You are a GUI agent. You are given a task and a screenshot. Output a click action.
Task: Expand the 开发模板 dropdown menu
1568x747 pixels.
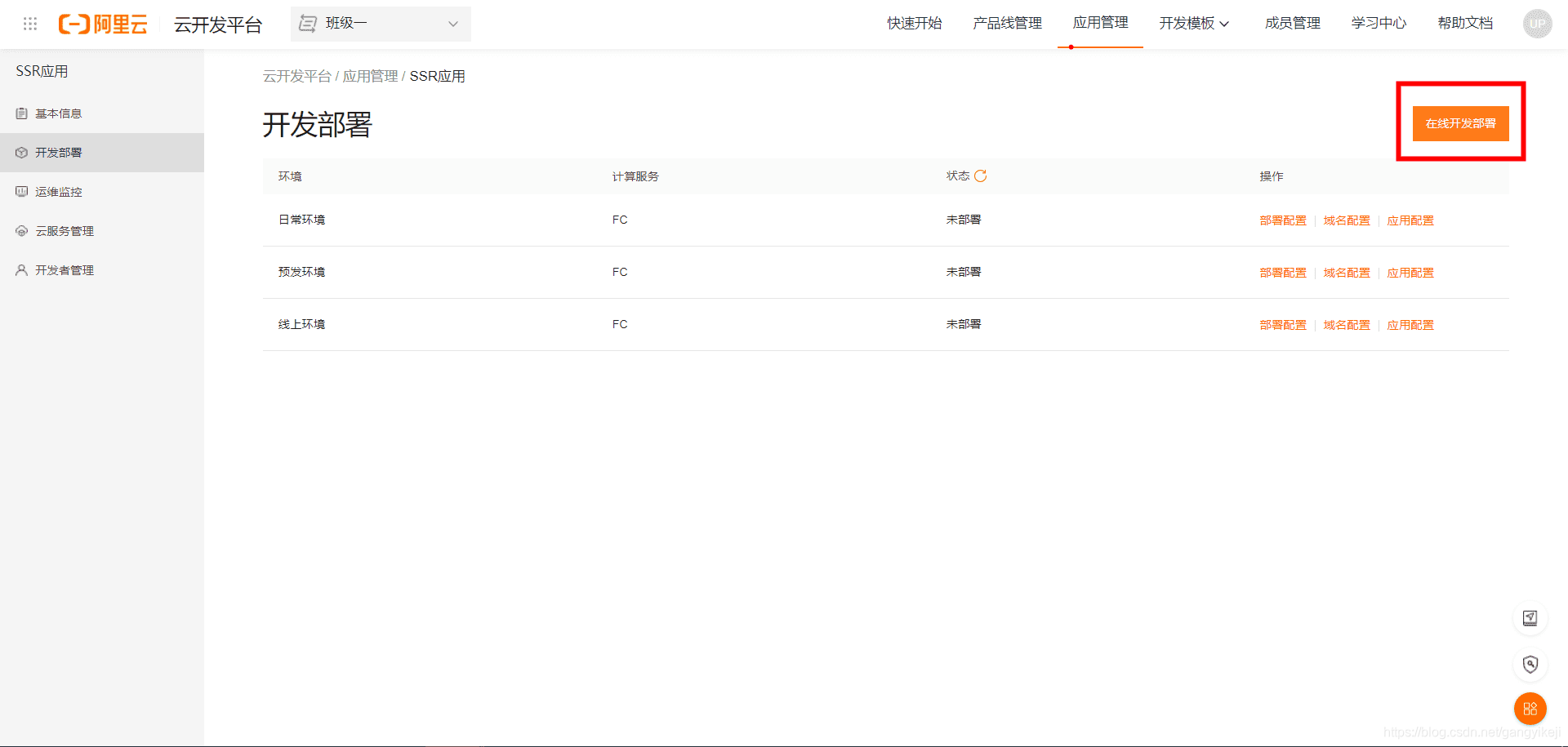pyautogui.click(x=1194, y=24)
